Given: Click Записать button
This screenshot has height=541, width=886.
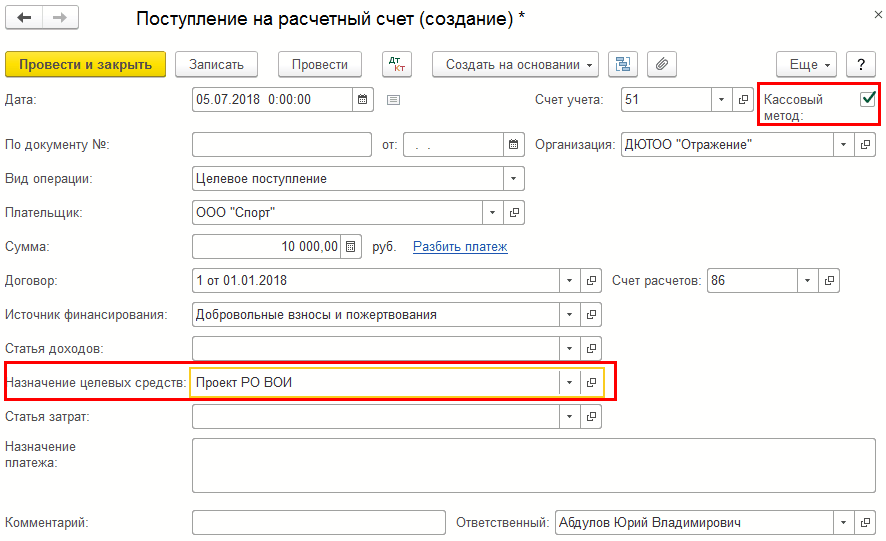Looking at the screenshot, I should pyautogui.click(x=216, y=64).
